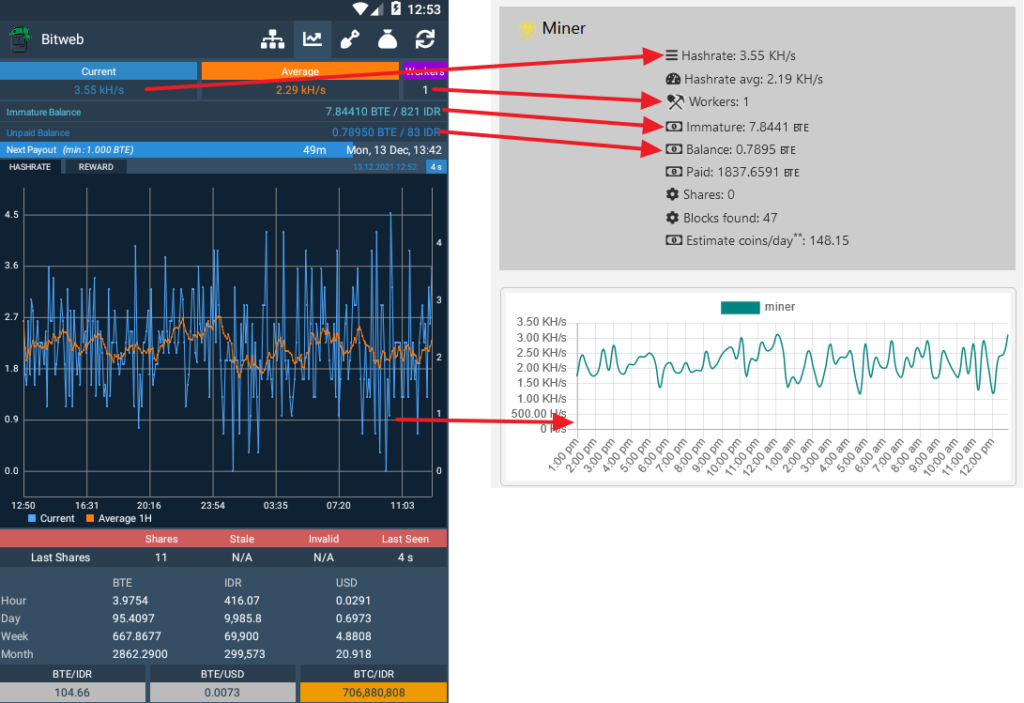Open the pool network hierarchy icon

272,39
